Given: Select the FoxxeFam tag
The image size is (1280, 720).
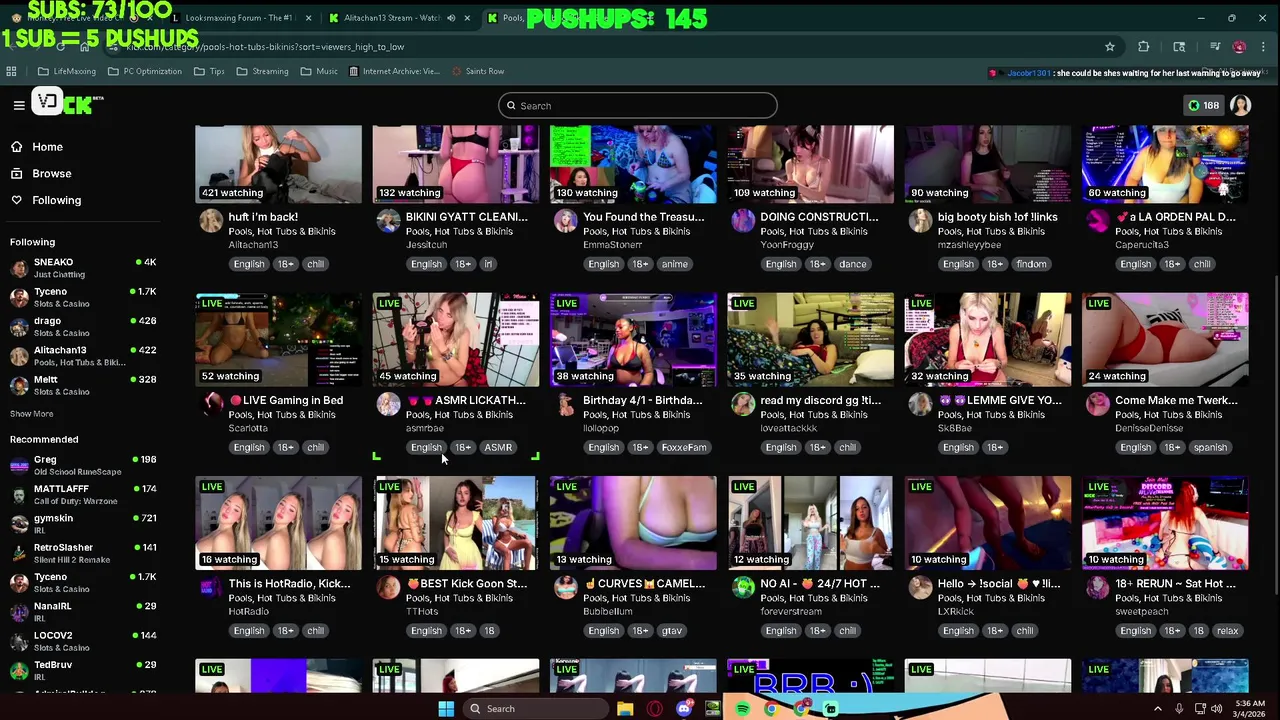Looking at the screenshot, I should coord(684,447).
